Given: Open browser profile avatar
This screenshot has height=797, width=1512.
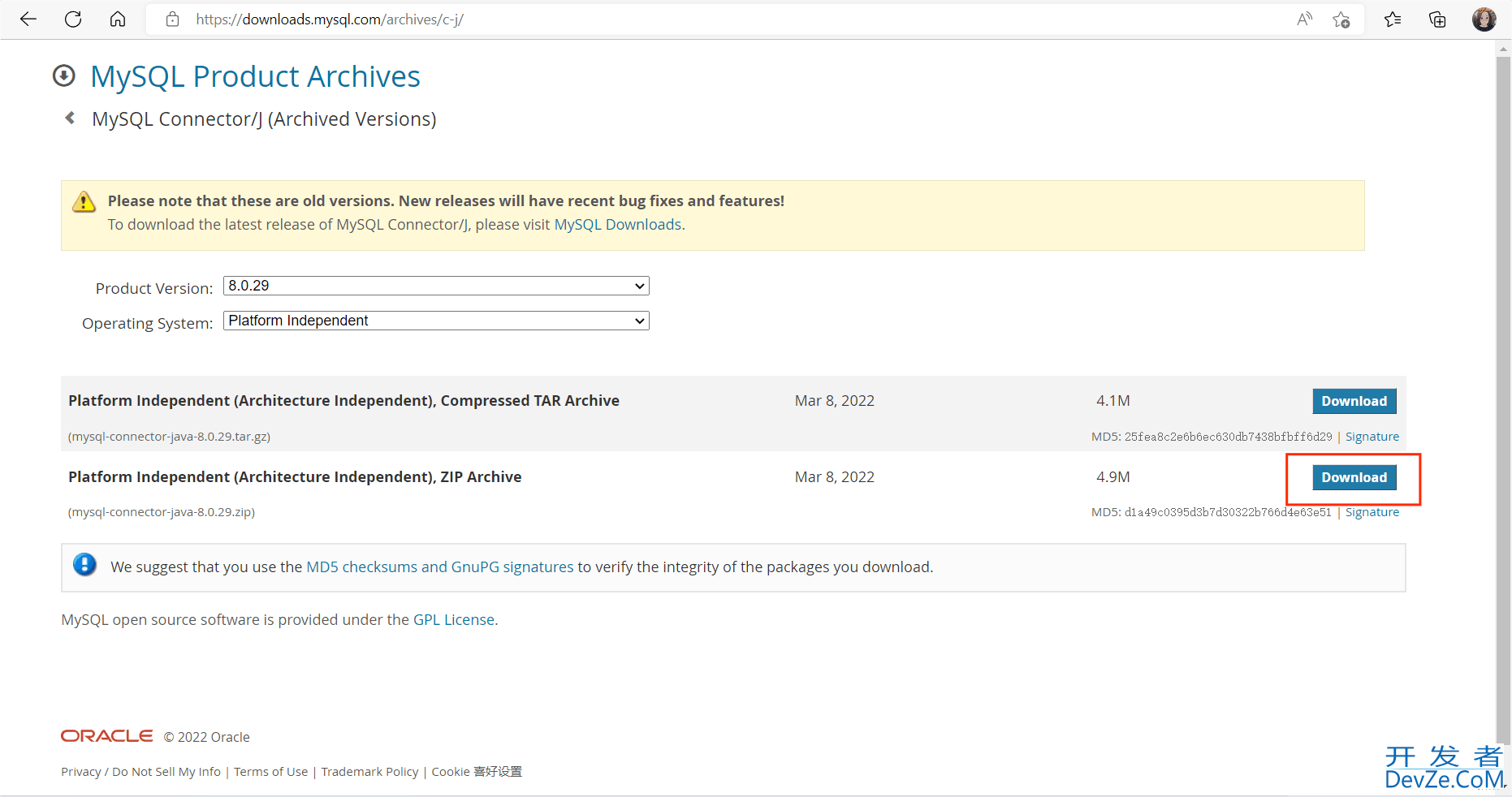Looking at the screenshot, I should click(x=1484, y=19).
